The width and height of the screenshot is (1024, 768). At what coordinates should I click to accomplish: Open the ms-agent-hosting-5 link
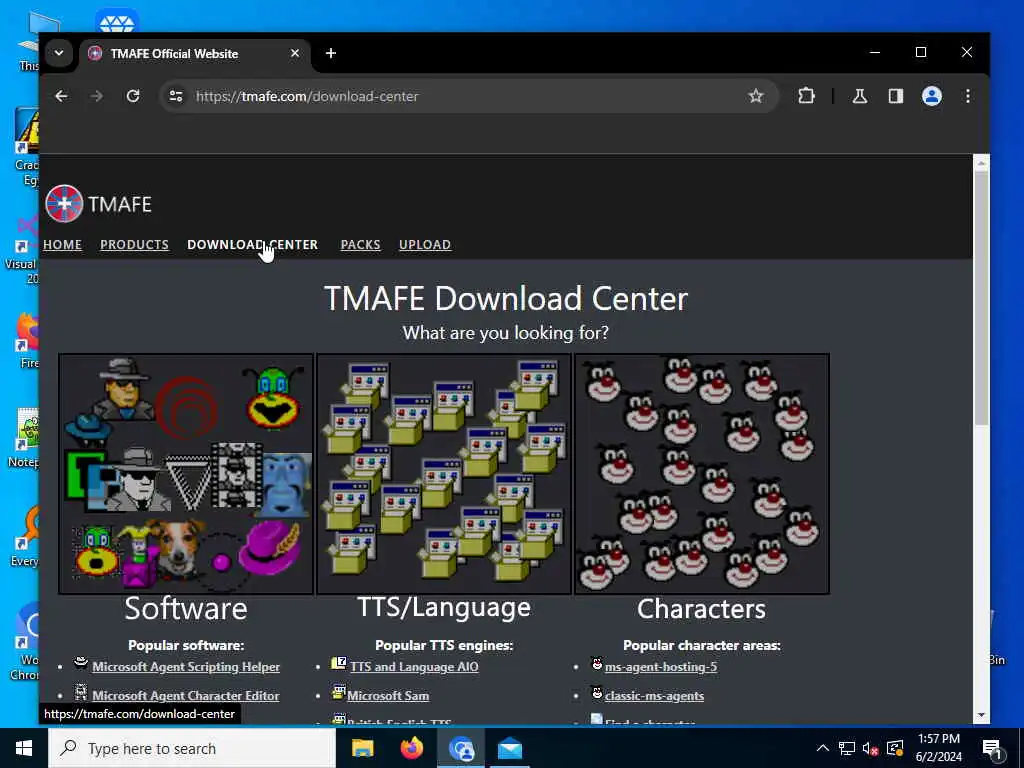(661, 667)
